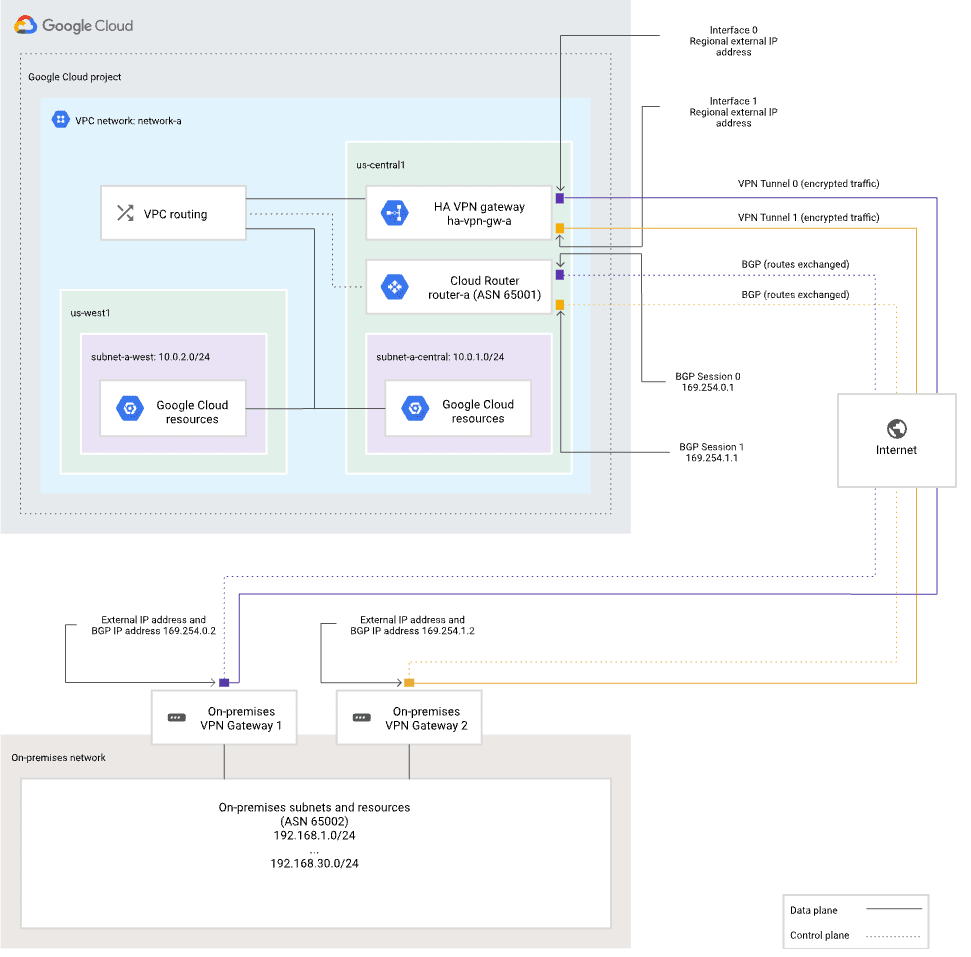Click 'BGP IP address 169.254.0.2' label
Viewport: 971px width, 957px height.
(x=154, y=631)
